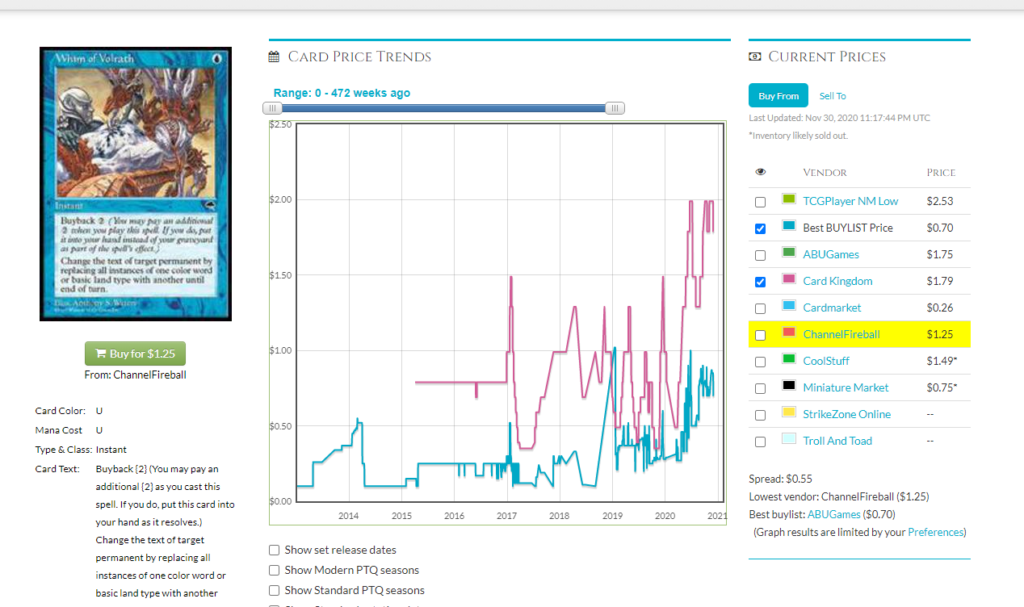The width and height of the screenshot is (1024, 607).
Task: Click the TCGPlayer NM Low green swatch
Action: tap(789, 199)
